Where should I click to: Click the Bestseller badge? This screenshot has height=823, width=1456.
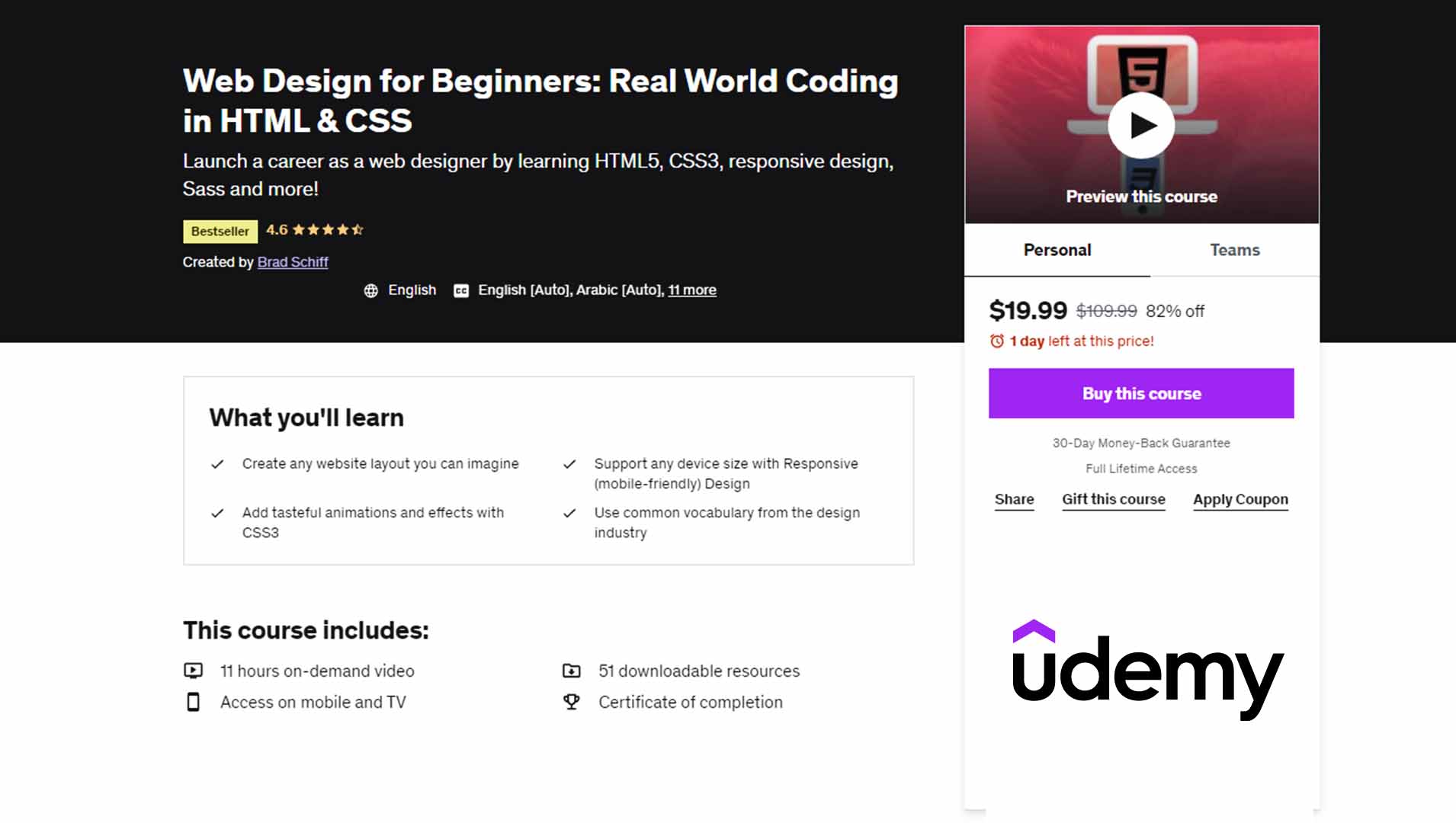coord(220,231)
